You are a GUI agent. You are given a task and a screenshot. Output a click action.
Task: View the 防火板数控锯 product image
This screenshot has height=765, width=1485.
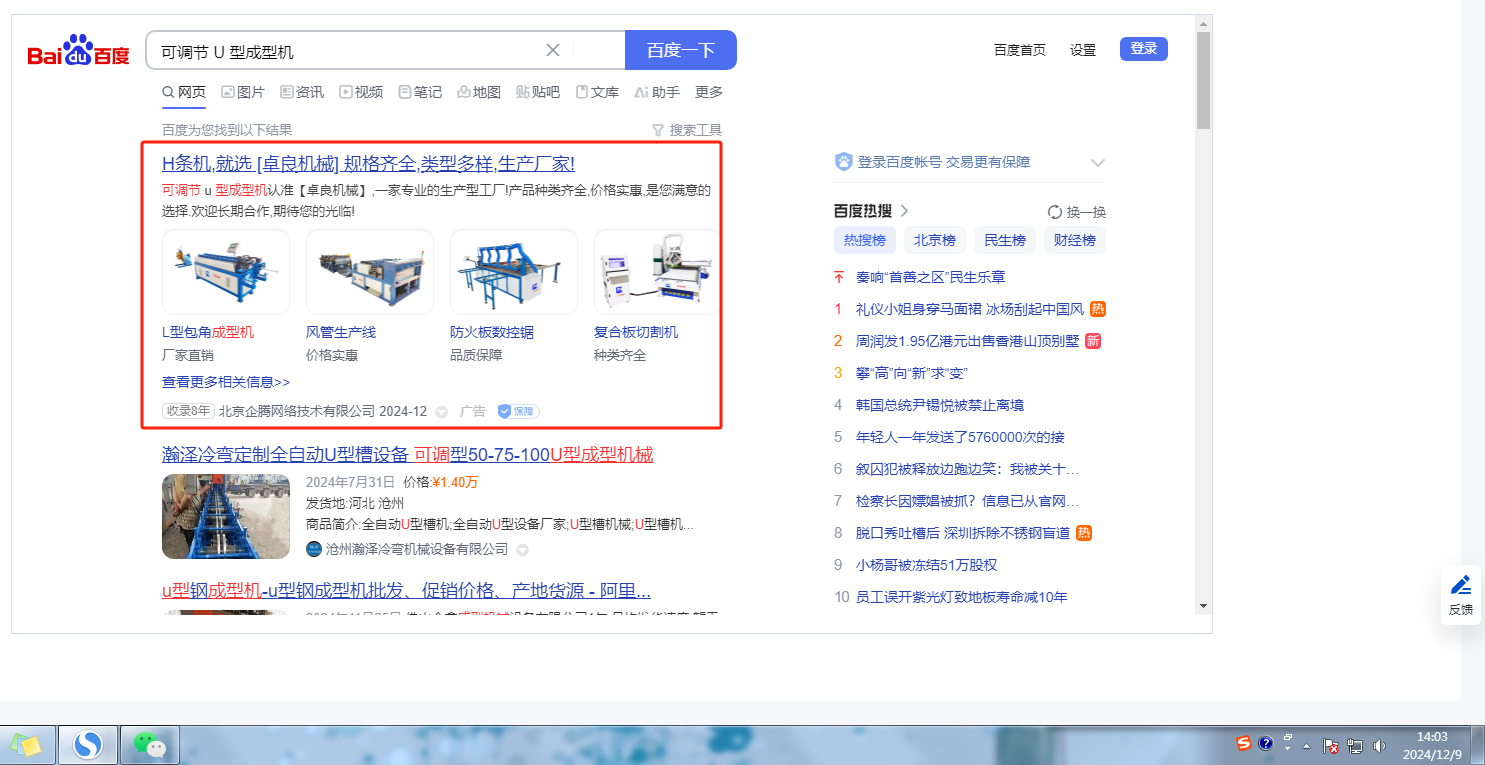[514, 272]
